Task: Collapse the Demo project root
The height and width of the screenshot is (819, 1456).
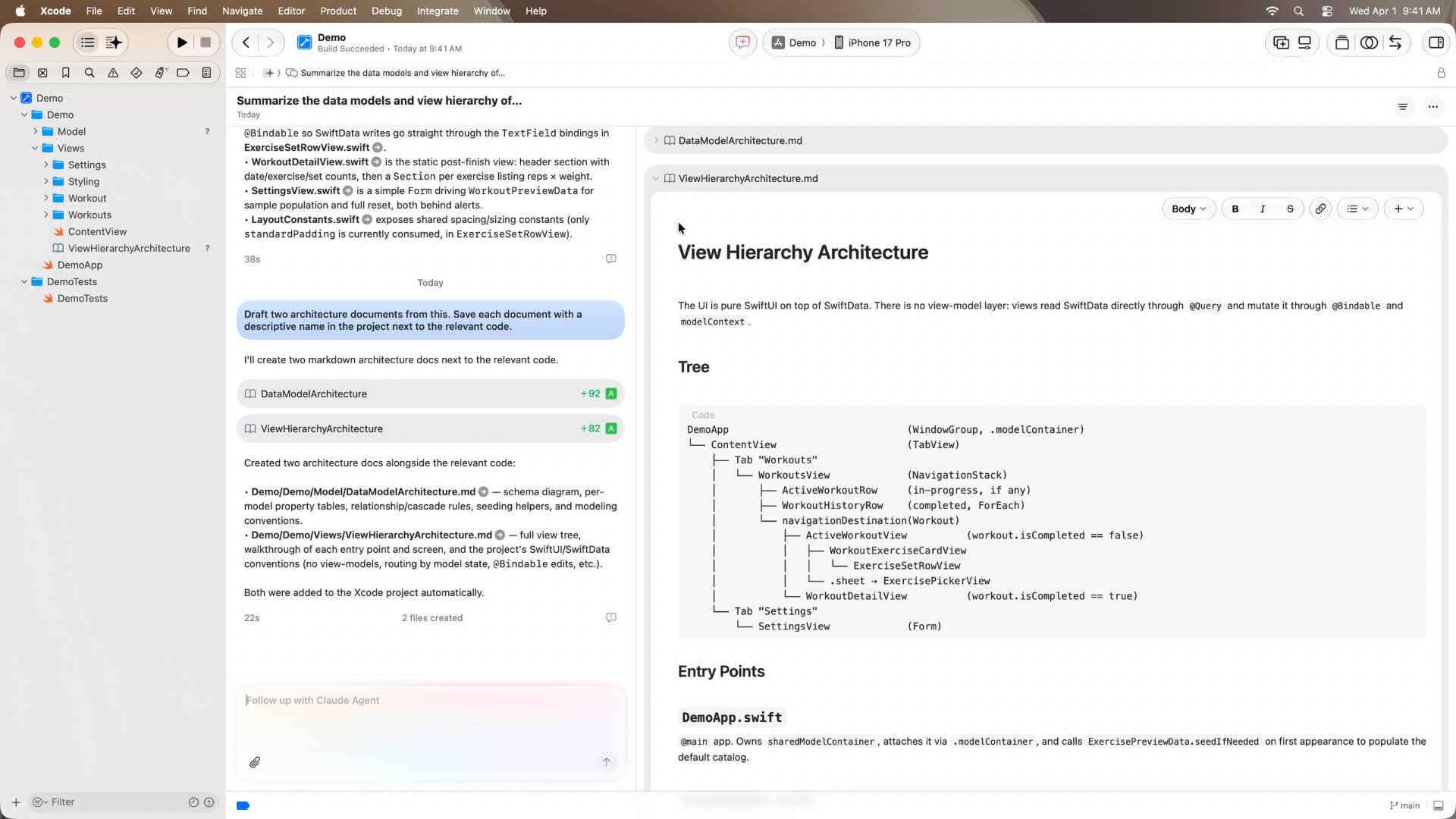Action: [14, 98]
